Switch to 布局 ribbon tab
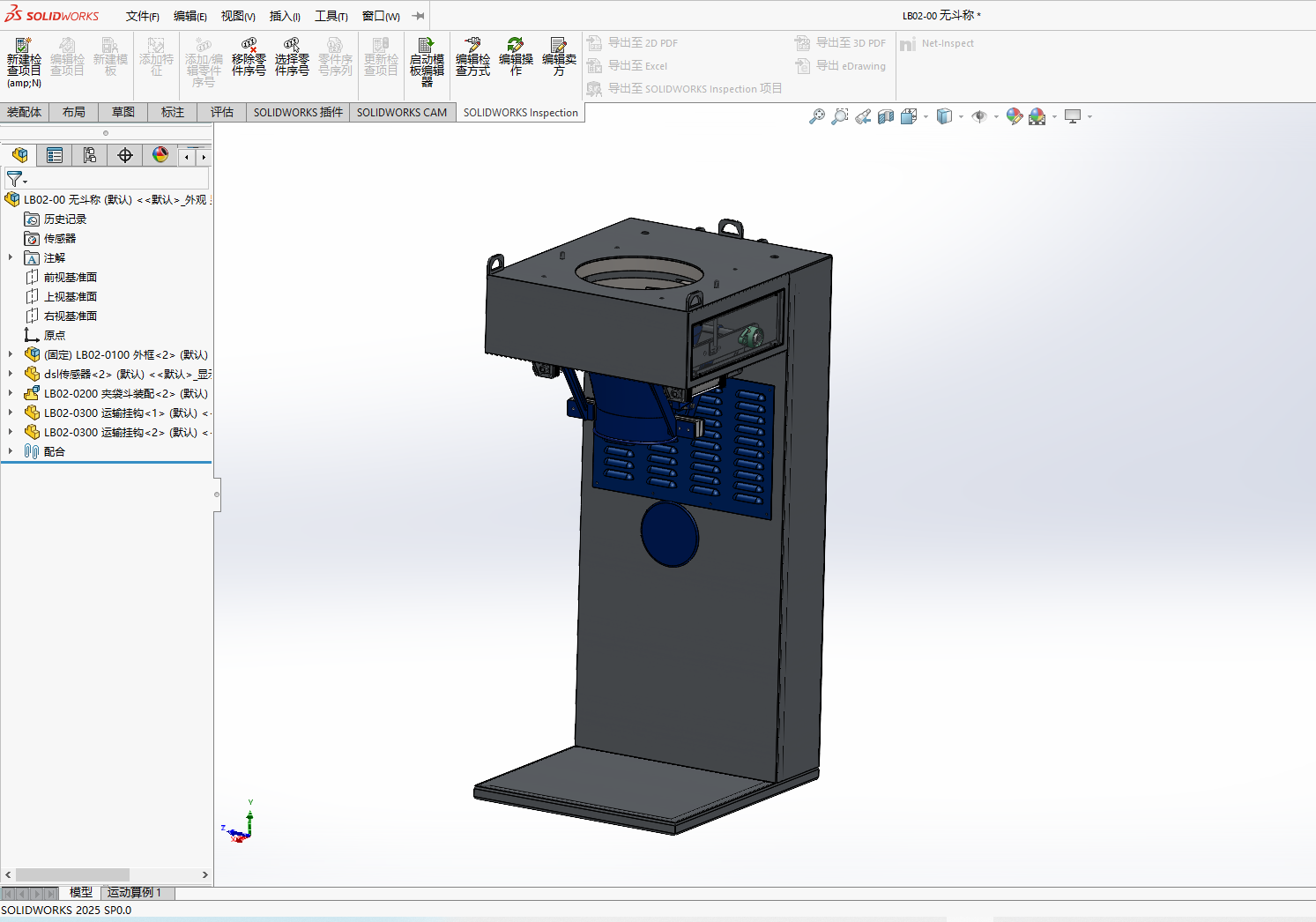1316x922 pixels. tap(74, 112)
